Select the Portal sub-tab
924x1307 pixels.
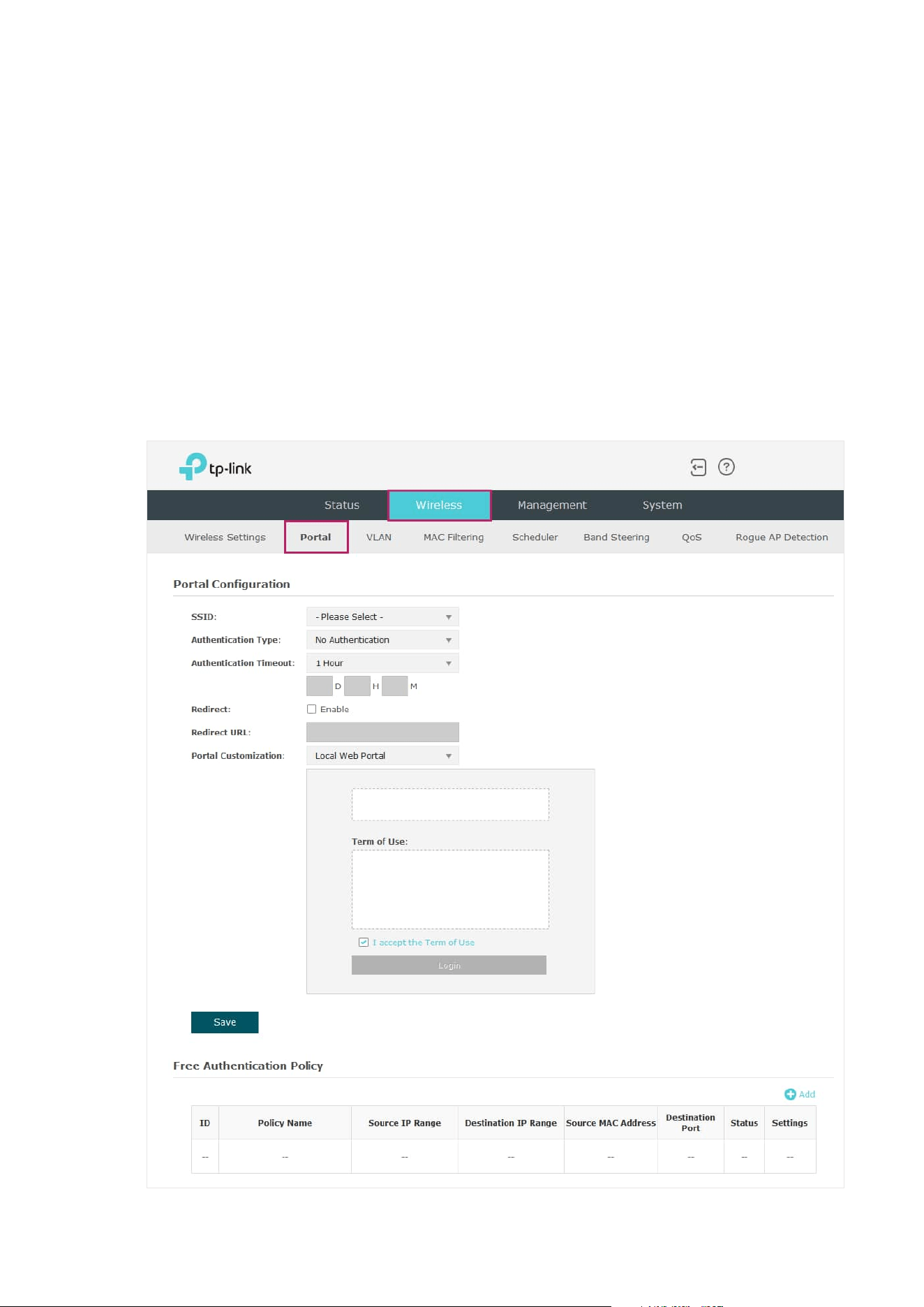pyautogui.click(x=315, y=537)
